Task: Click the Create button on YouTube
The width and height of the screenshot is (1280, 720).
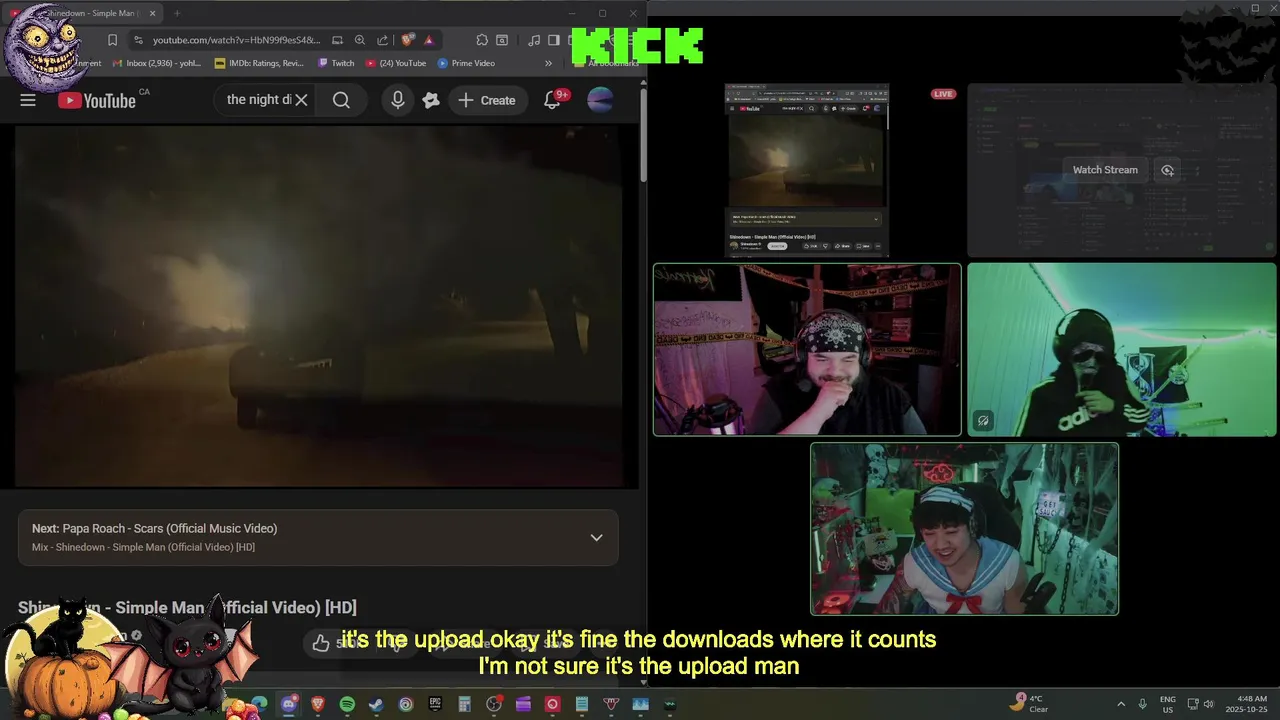Action: [487, 100]
